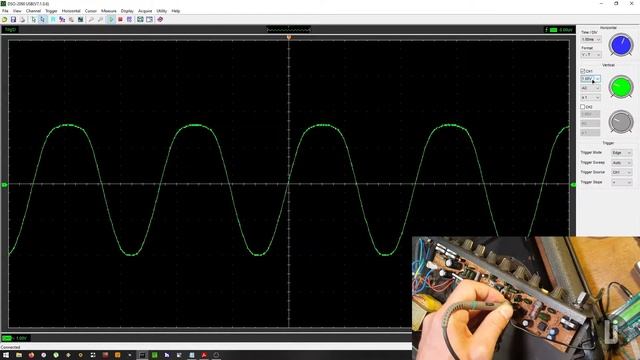Open the red Acrobat icon in taskbar

click(x=204, y=355)
